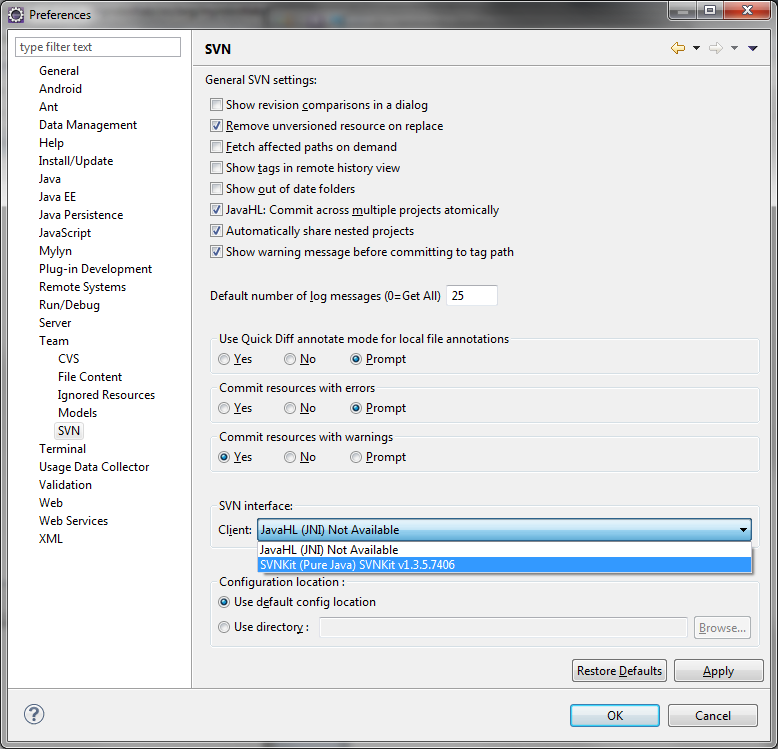The width and height of the screenshot is (778, 749).
Task: Choose SVNKit (Pure Java) v1.3.5.7406 option
Action: tap(504, 564)
